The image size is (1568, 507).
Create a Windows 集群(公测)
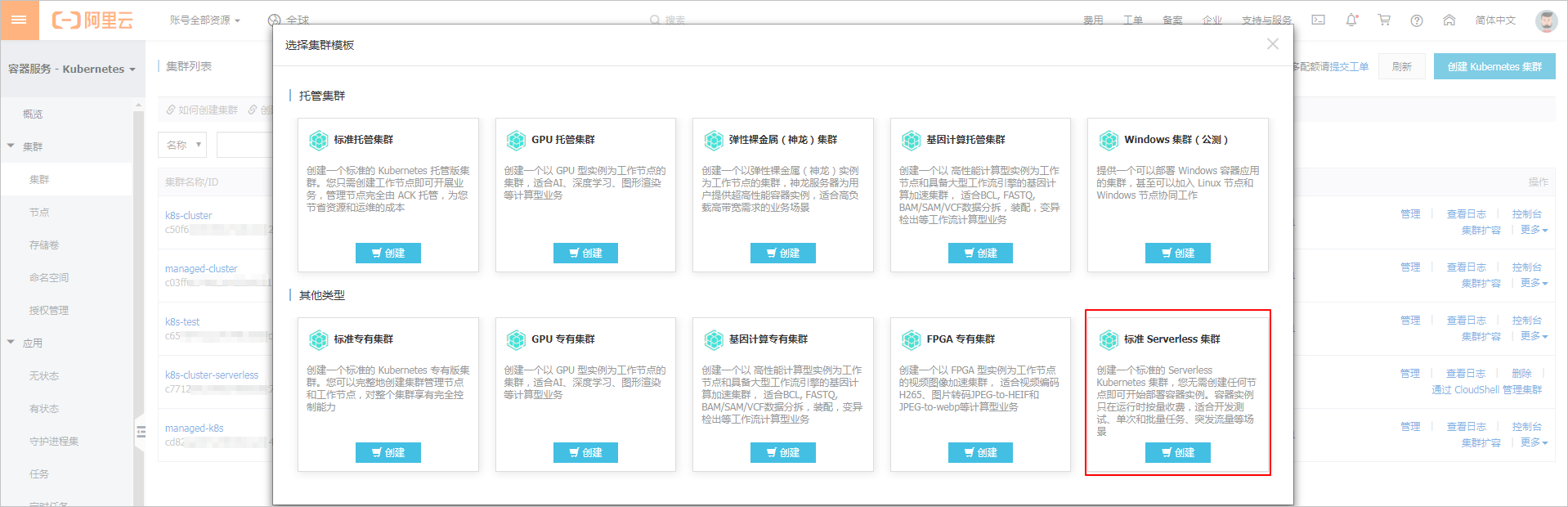(1178, 253)
